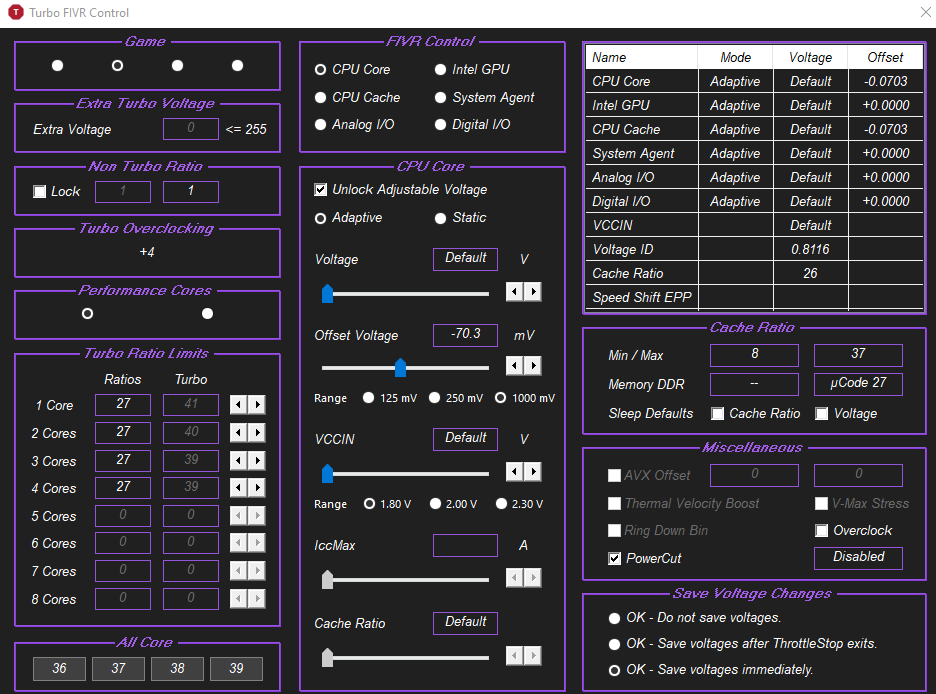The image size is (936, 694).
Task: Click the right arrow for 1 Core turbo ratio
Action: [x=257, y=405]
